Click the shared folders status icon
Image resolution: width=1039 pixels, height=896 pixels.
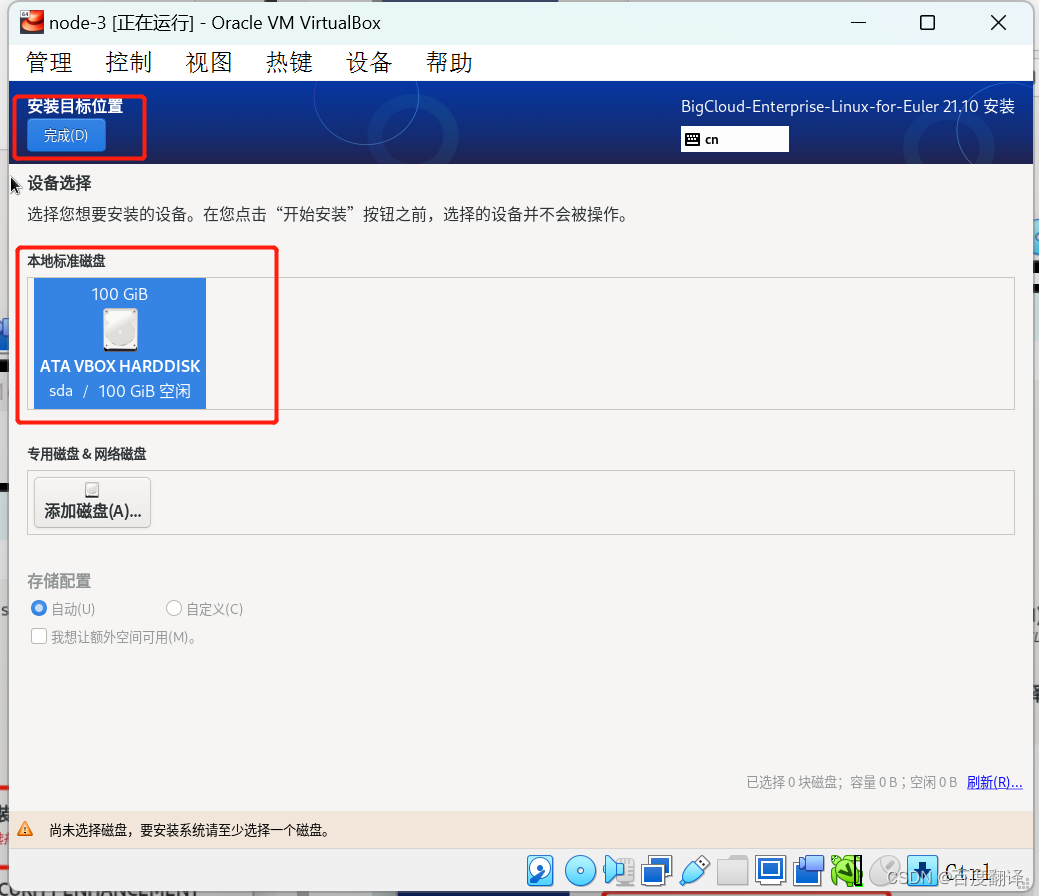pos(733,871)
